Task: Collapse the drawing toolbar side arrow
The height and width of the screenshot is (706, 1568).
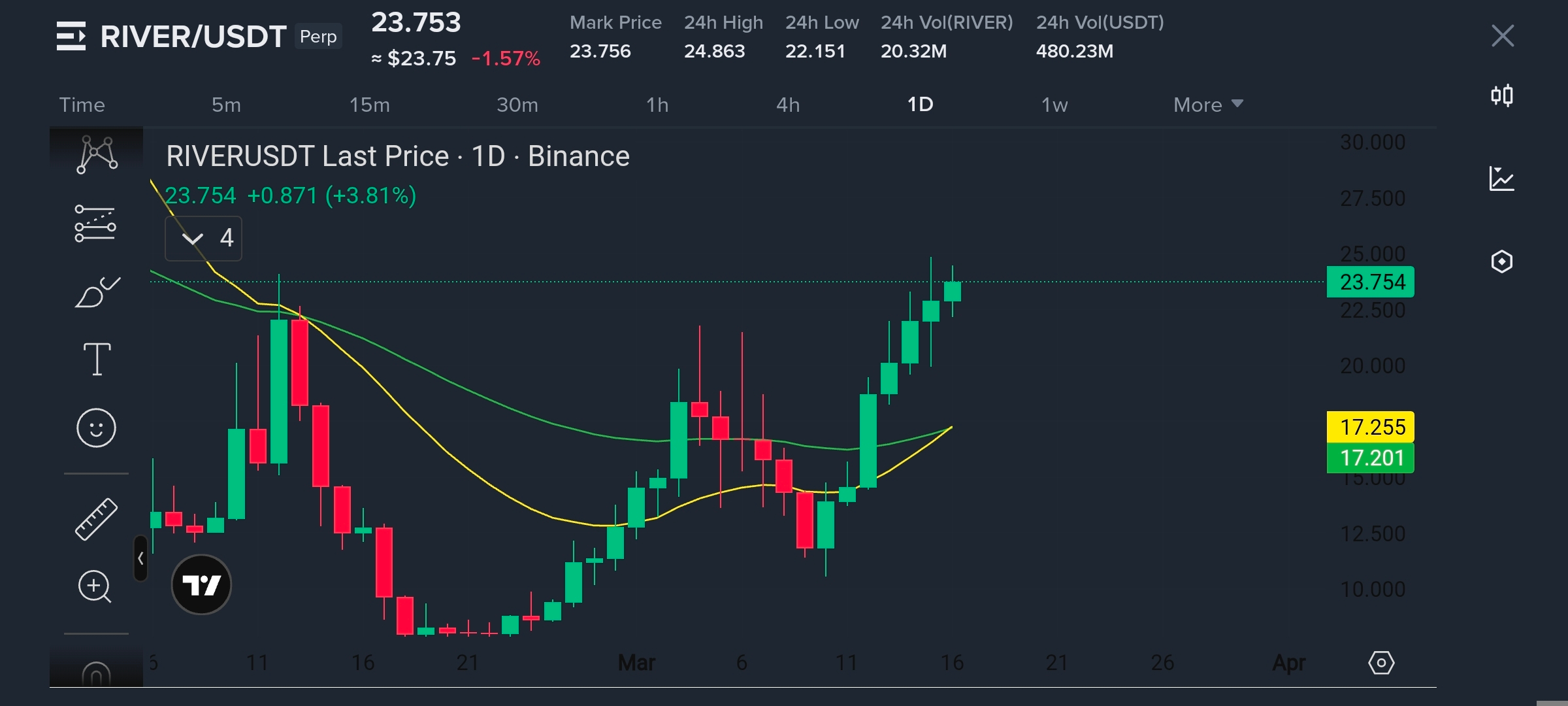Action: 140,558
